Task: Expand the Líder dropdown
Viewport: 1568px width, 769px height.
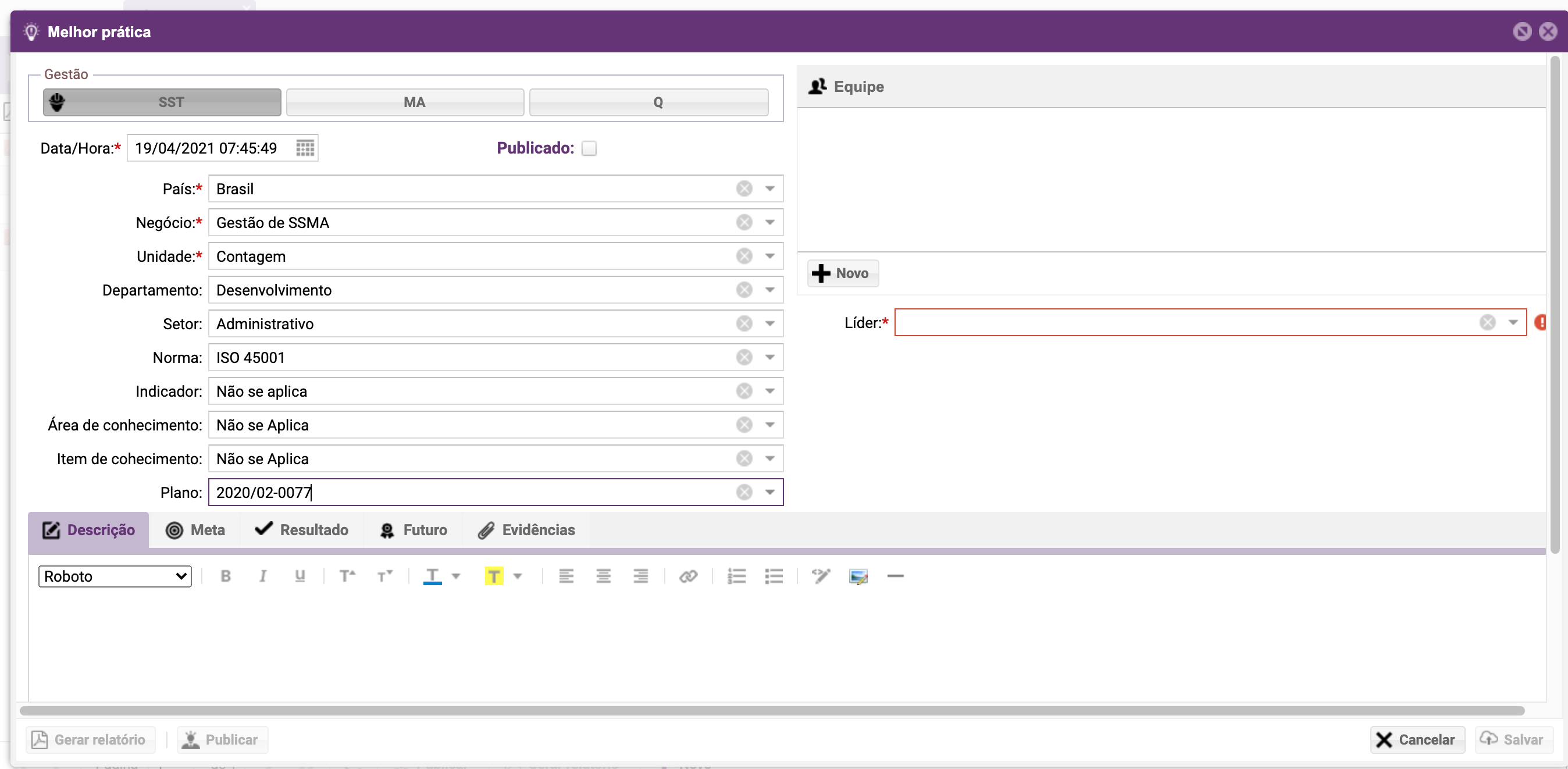Action: 1513,322
